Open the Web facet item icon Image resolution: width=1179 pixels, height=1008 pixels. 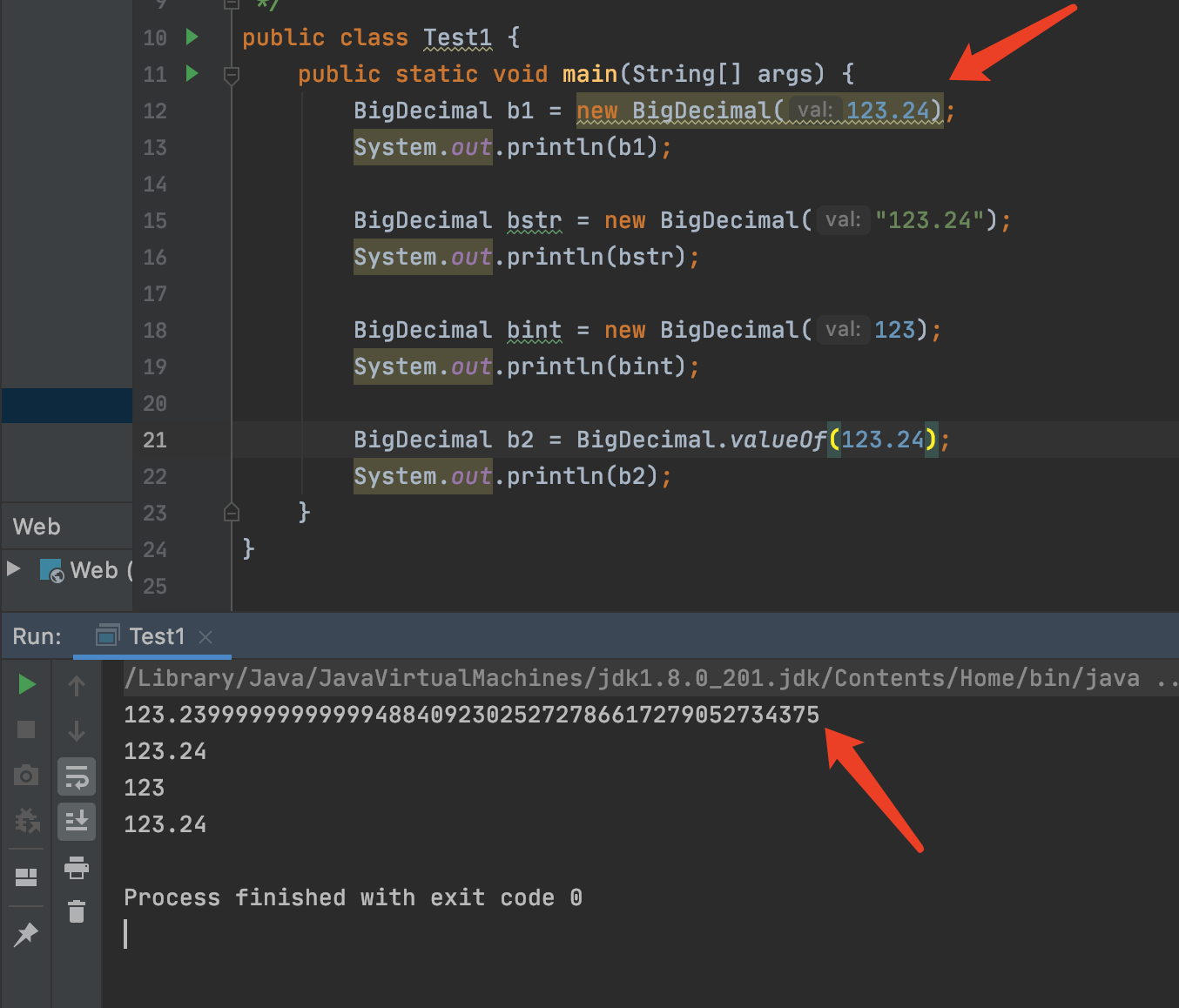pyautogui.click(x=51, y=571)
